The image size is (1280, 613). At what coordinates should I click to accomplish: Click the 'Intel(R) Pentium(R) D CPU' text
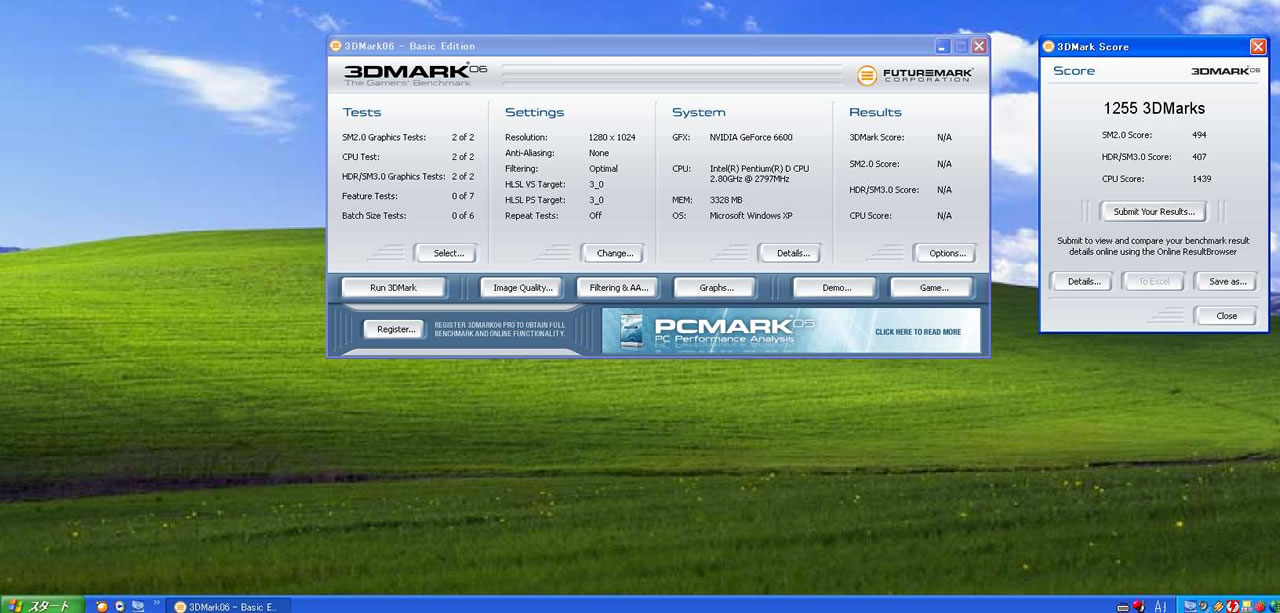(759, 169)
